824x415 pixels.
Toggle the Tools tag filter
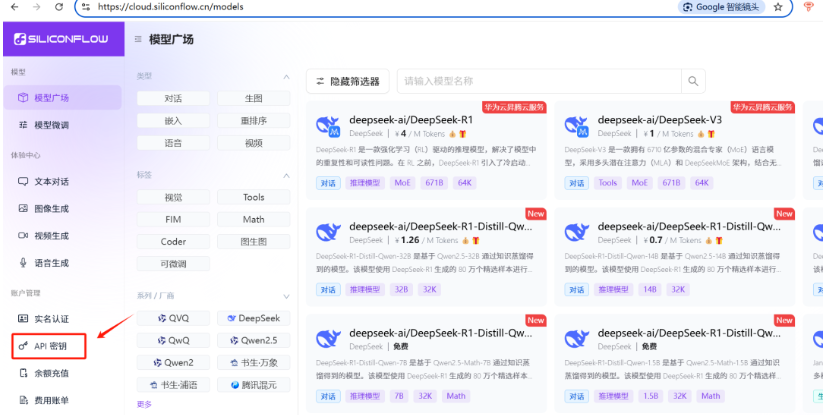pos(253,197)
